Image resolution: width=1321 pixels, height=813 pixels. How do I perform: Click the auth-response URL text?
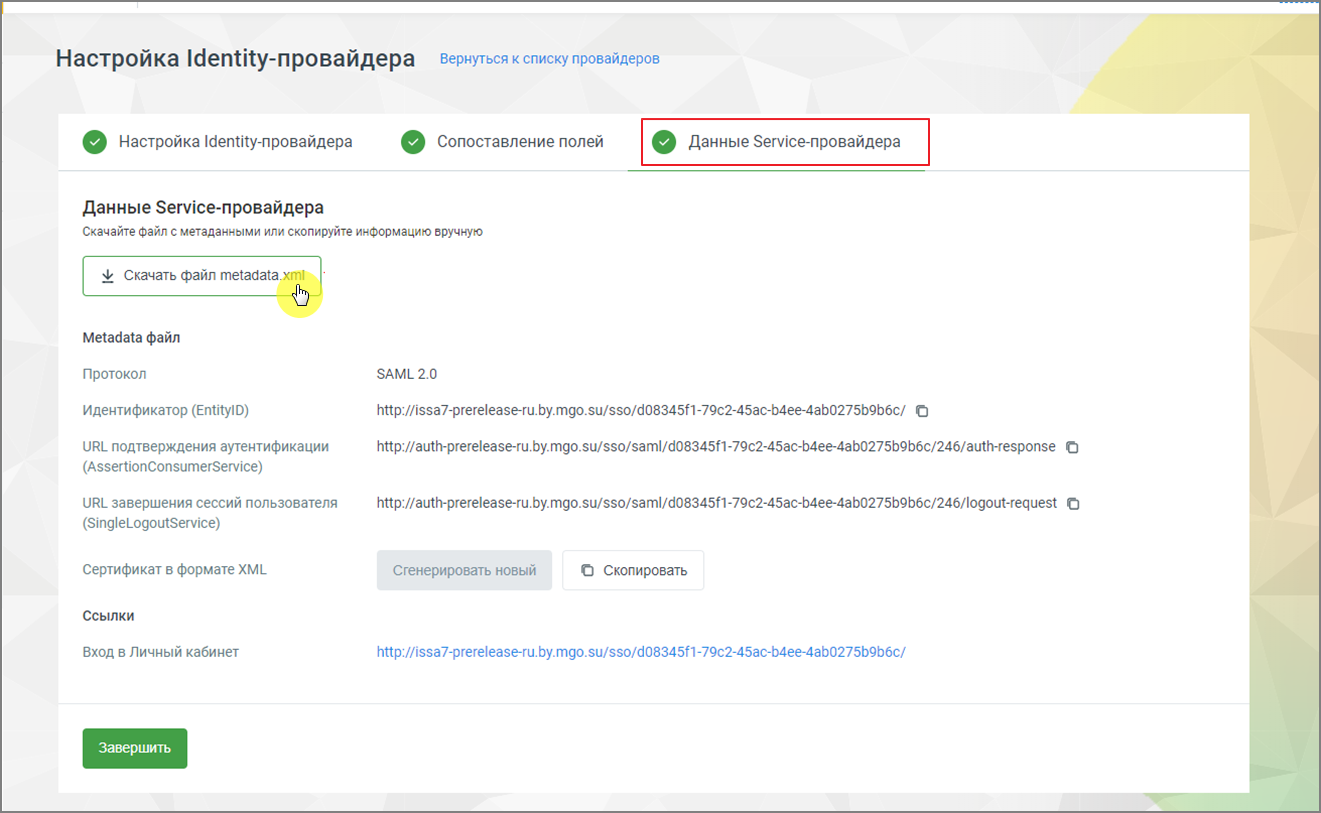coord(716,447)
